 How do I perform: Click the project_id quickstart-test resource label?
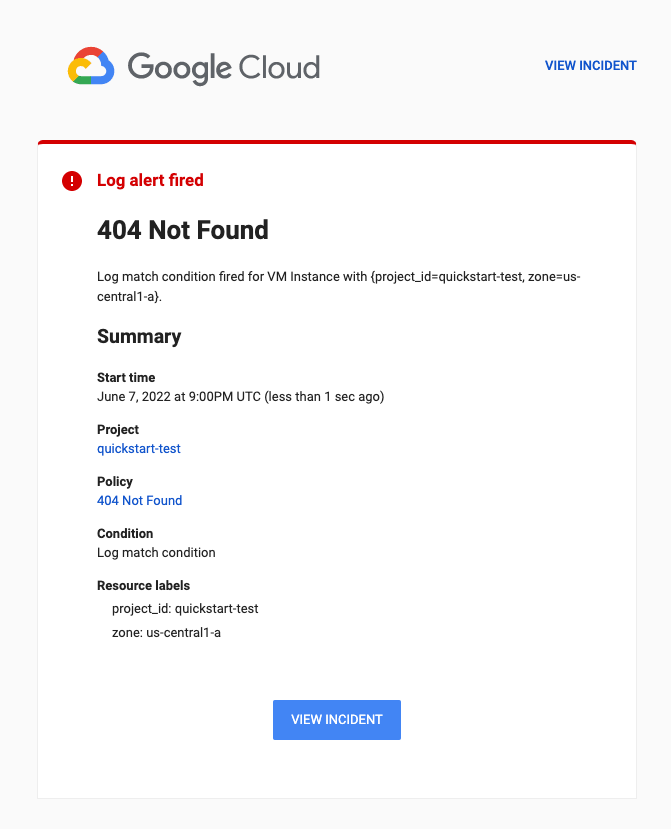click(185, 608)
